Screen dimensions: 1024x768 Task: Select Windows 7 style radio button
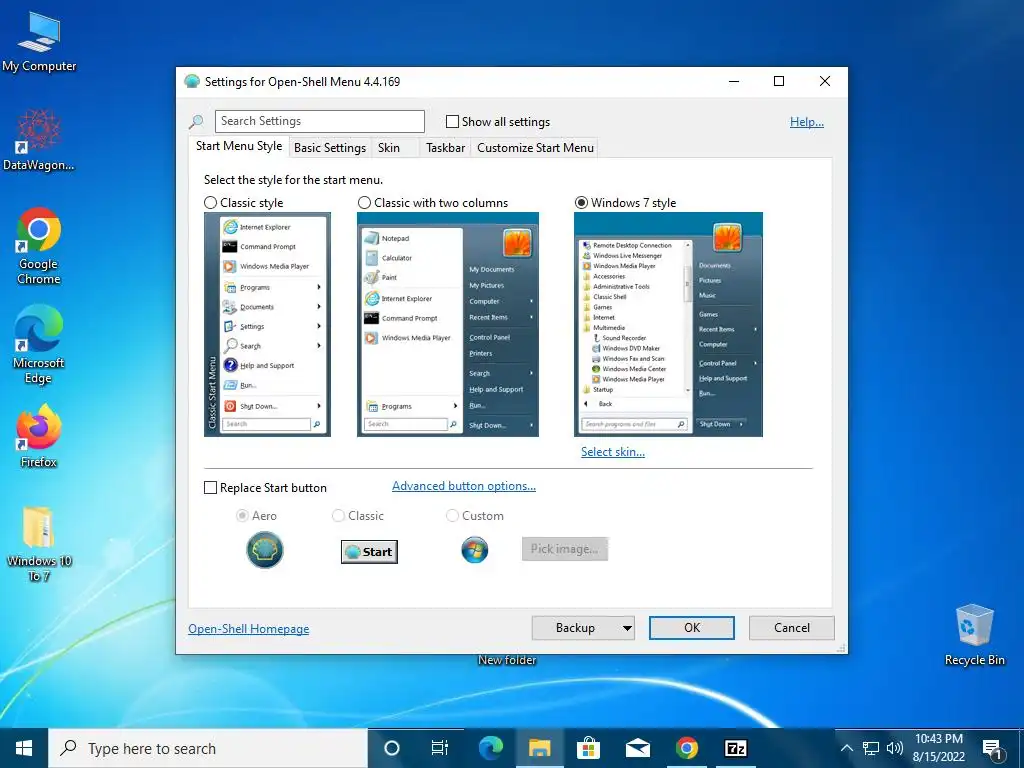(x=581, y=203)
